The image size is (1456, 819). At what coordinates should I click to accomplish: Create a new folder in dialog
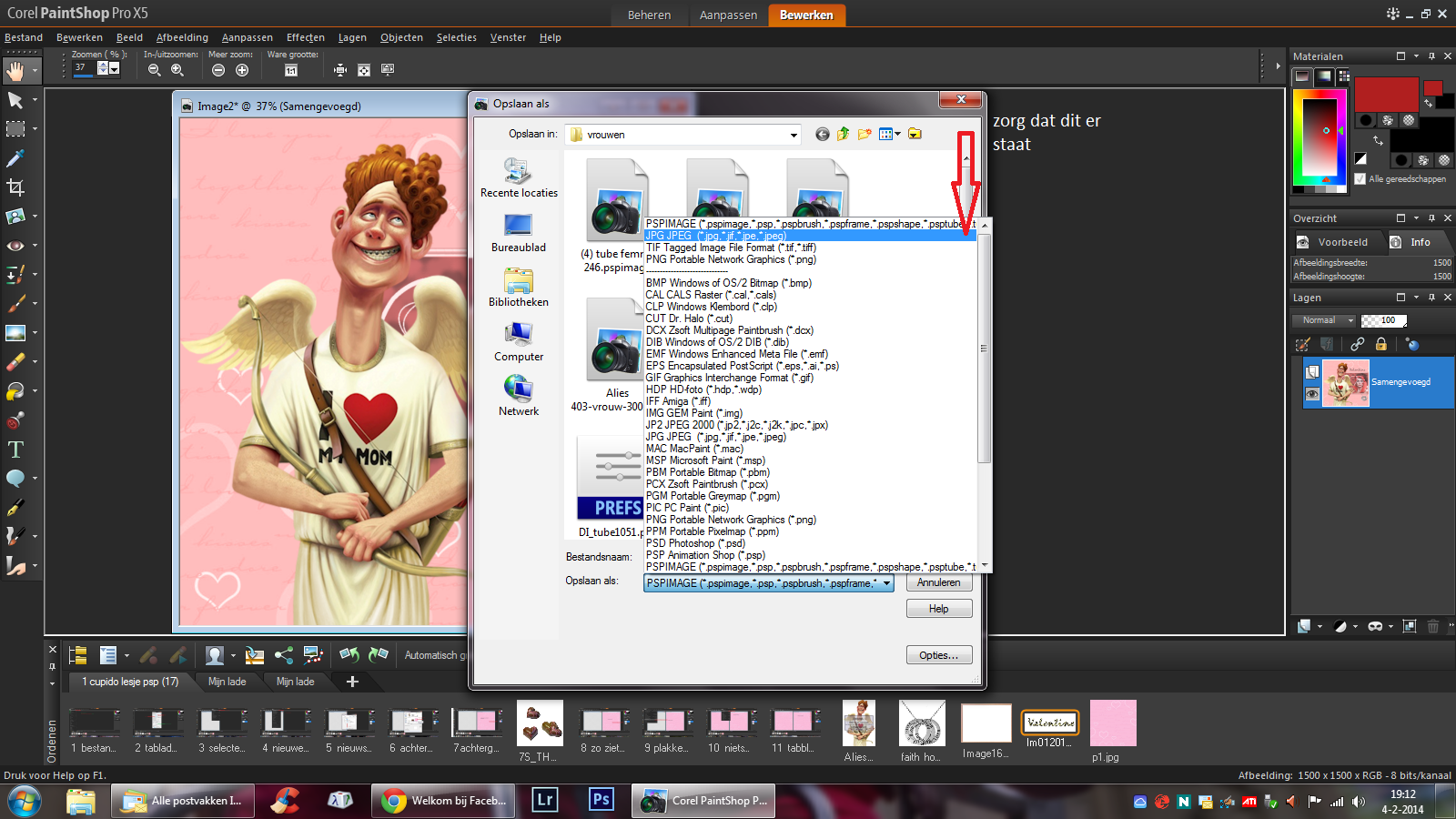pos(864,135)
